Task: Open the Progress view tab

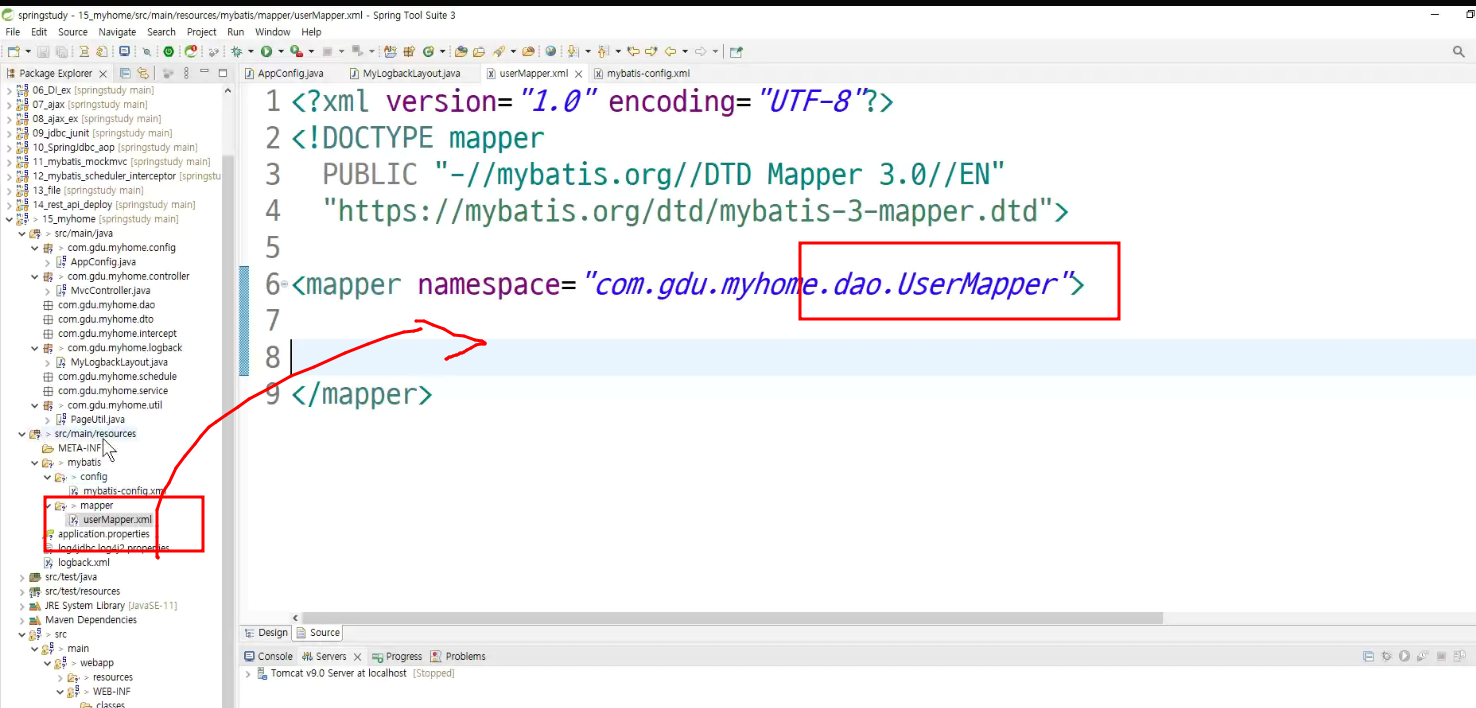Action: pos(397,657)
